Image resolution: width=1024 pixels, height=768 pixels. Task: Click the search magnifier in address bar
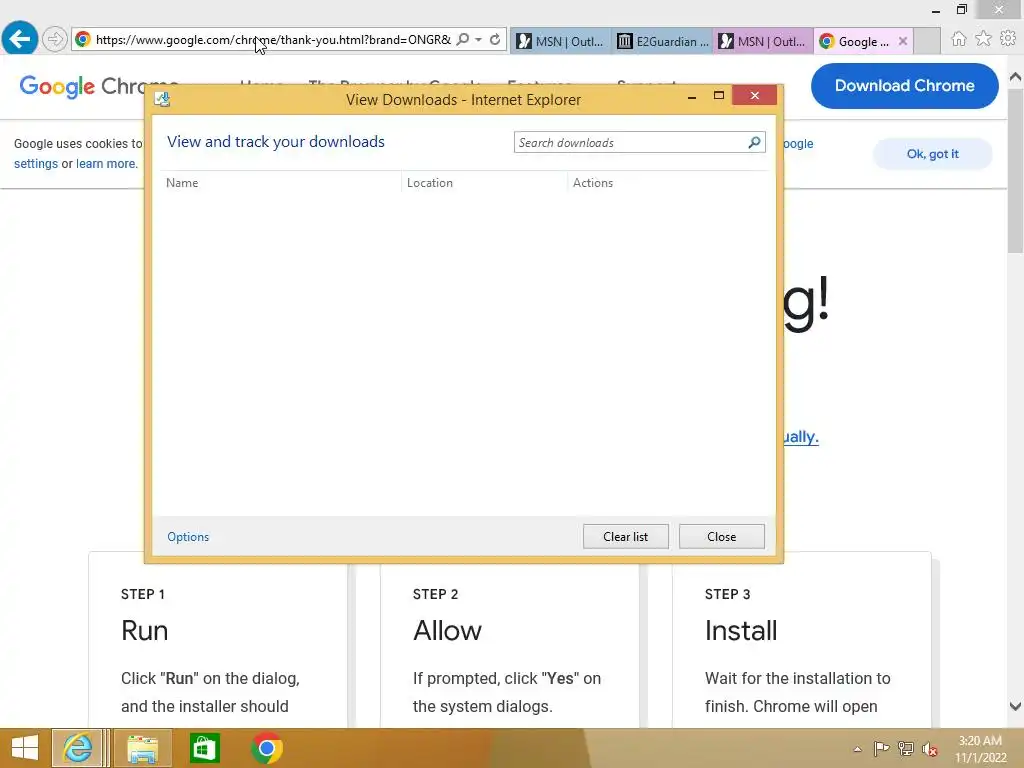(463, 39)
